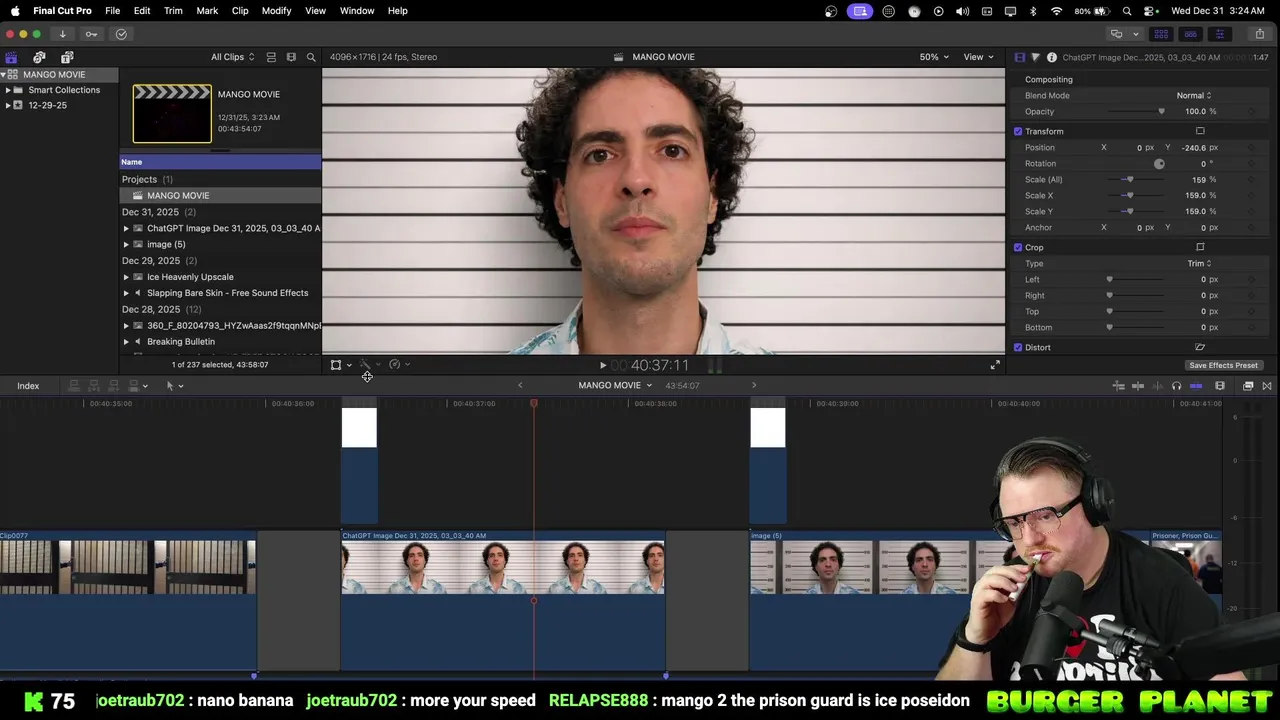Select Breaking Bulletin in browser list
Screen dimensions: 1280x720
[181, 342]
